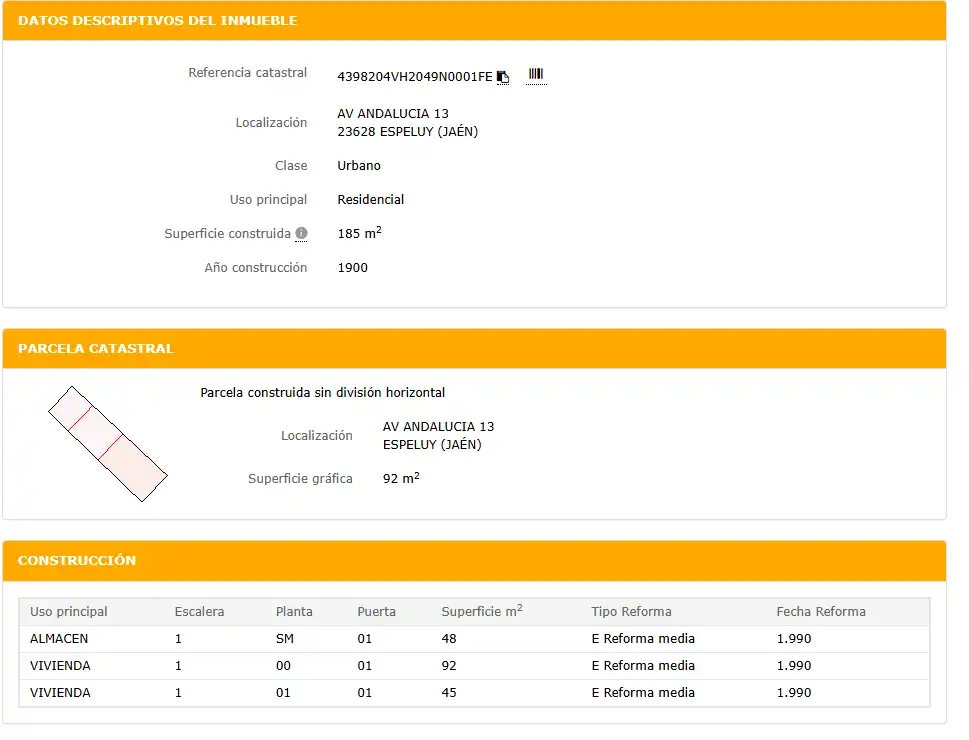Click the 'Tipo Reforma' column header
The height and width of the screenshot is (740, 969).
point(631,611)
